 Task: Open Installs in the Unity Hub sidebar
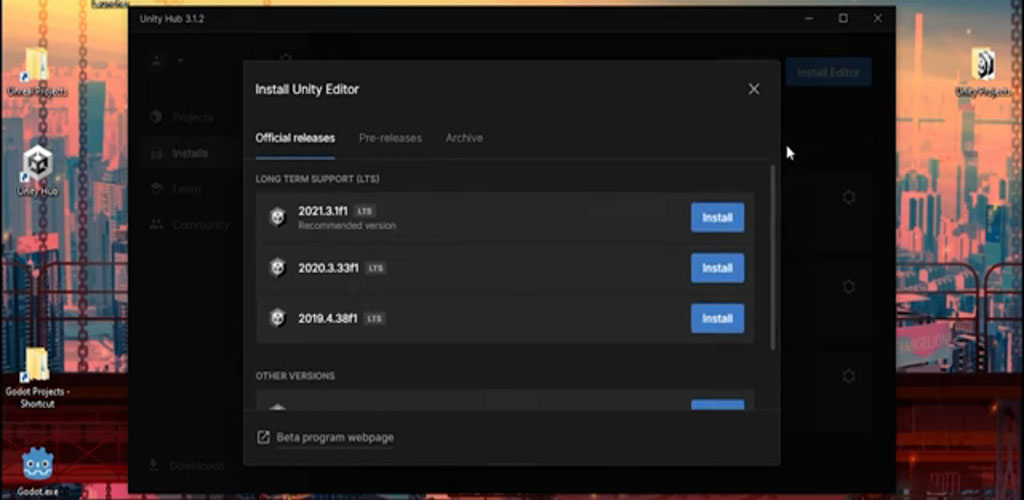(x=190, y=153)
